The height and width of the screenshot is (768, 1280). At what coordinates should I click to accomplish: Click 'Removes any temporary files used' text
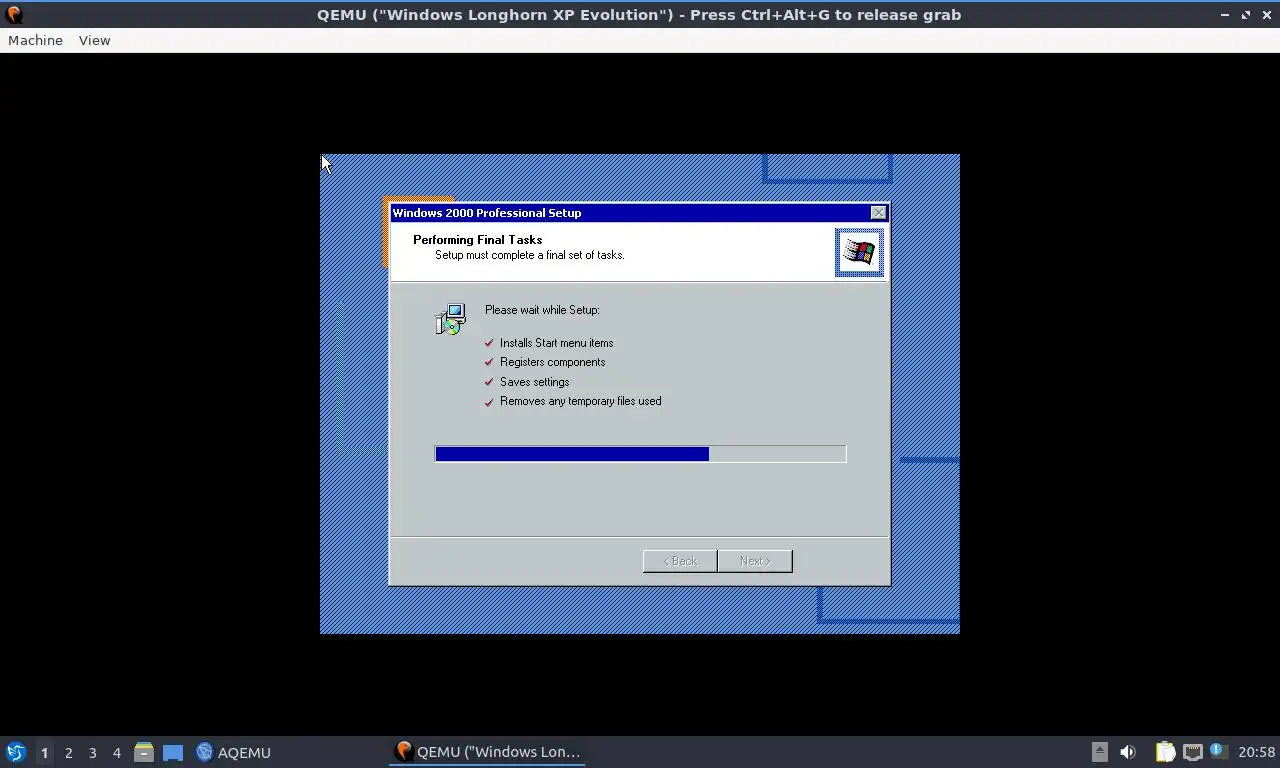580,401
